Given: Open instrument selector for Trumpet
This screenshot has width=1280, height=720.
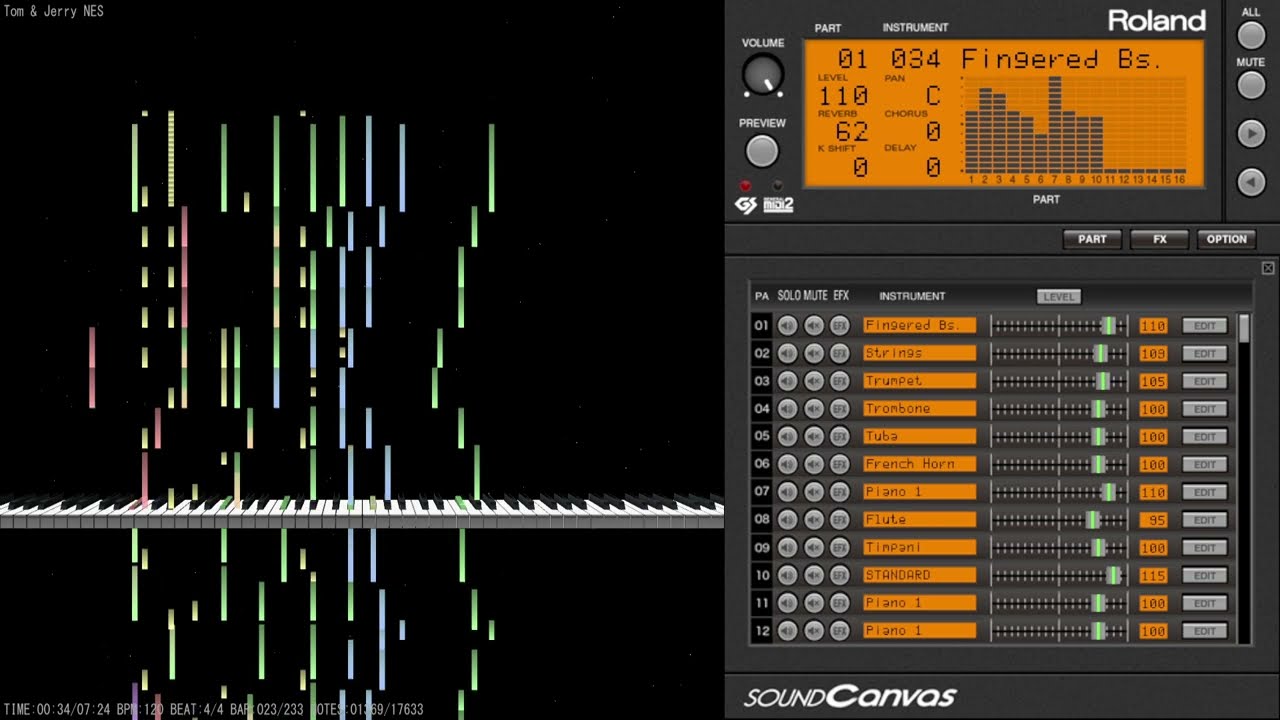Looking at the screenshot, I should (919, 381).
